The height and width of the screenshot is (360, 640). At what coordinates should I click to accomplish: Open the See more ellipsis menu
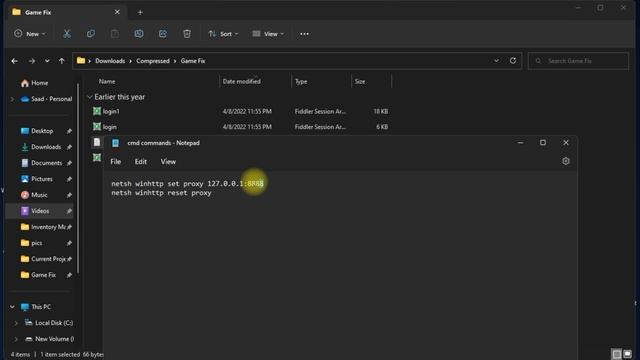[x=304, y=34]
